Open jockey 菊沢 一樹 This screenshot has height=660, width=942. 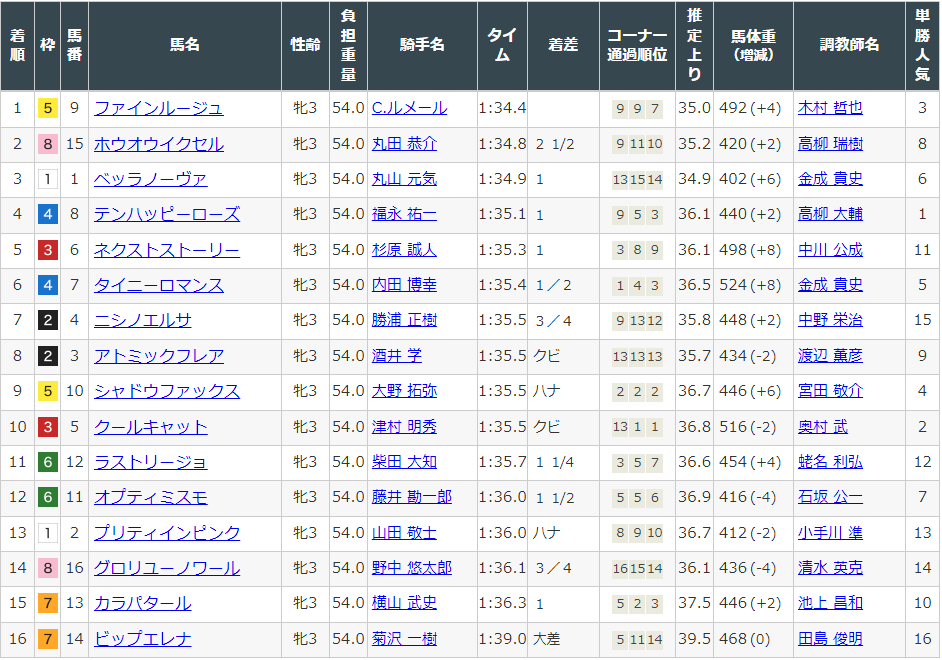(404, 639)
